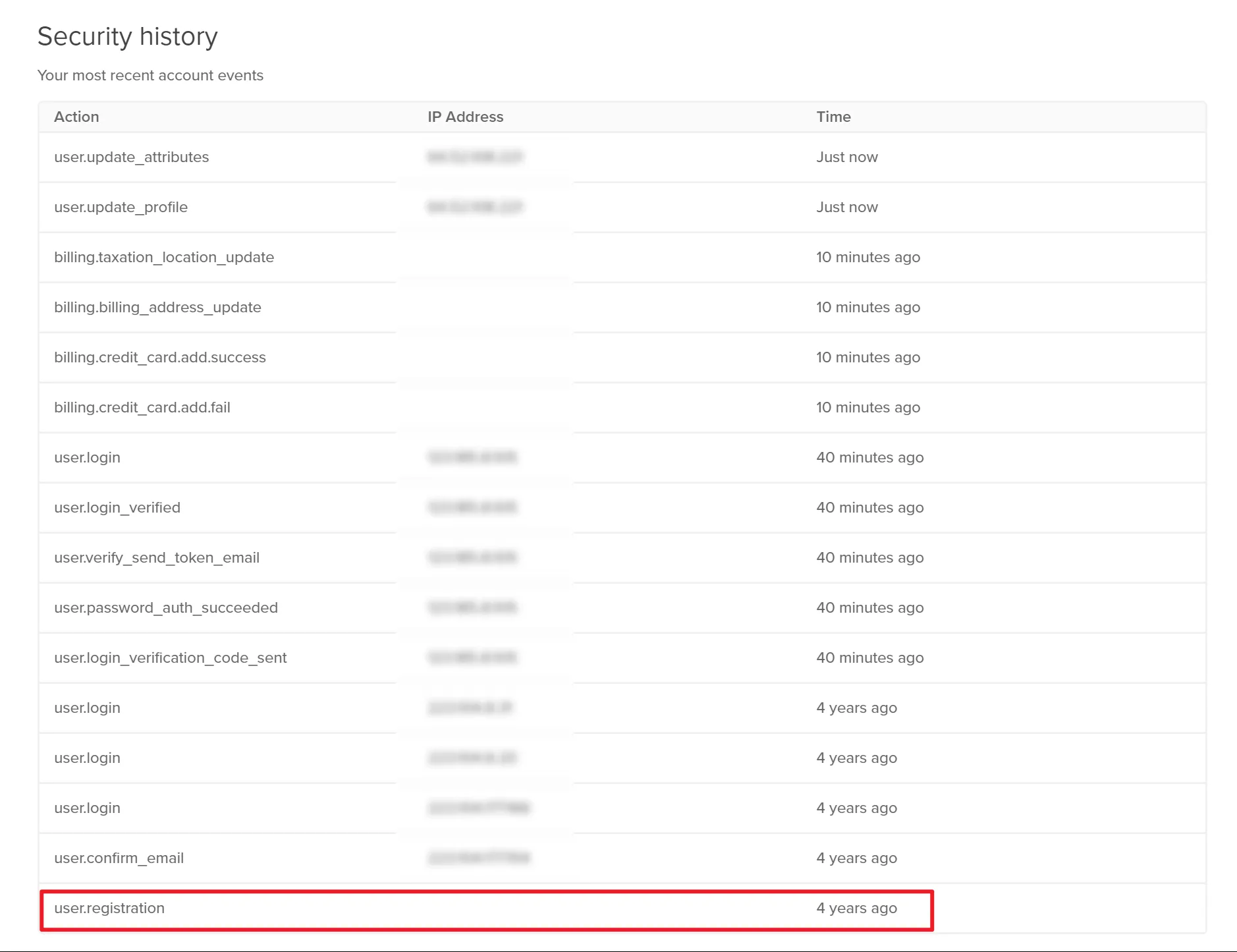Select the user.confirm_email event
The width and height of the screenshot is (1237, 952).
click(x=119, y=858)
